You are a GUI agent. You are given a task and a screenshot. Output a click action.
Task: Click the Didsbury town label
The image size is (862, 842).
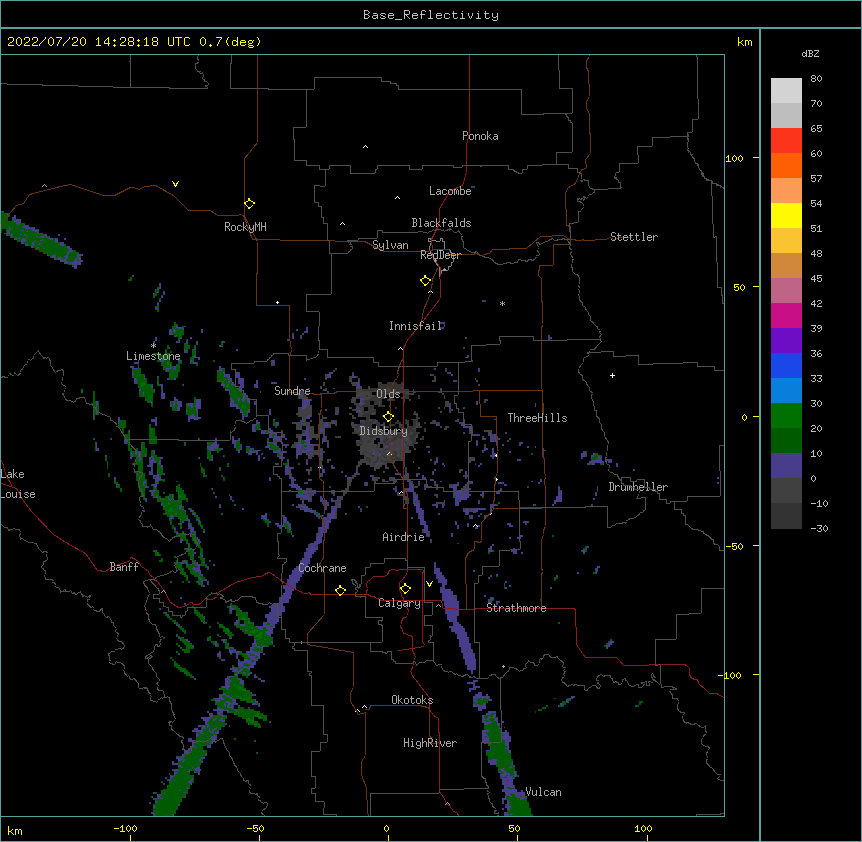pos(384,431)
